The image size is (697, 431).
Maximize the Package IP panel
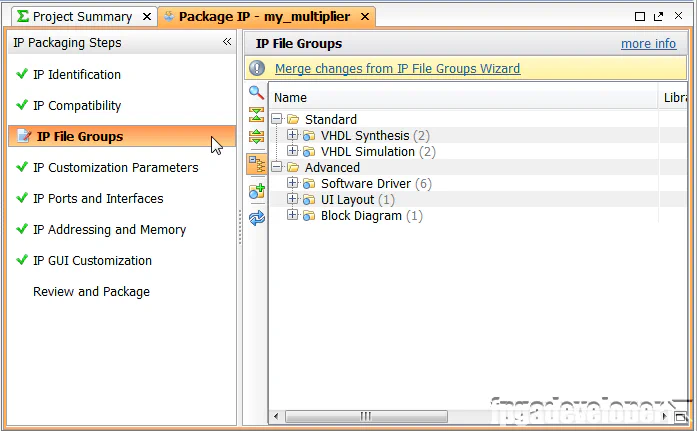pos(640,16)
